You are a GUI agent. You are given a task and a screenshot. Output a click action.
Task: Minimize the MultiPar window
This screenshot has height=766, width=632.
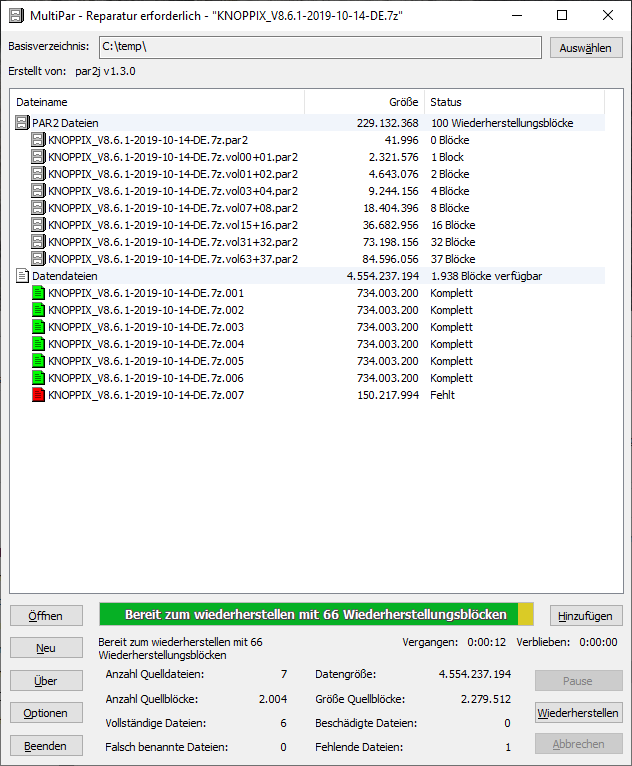tap(517, 16)
